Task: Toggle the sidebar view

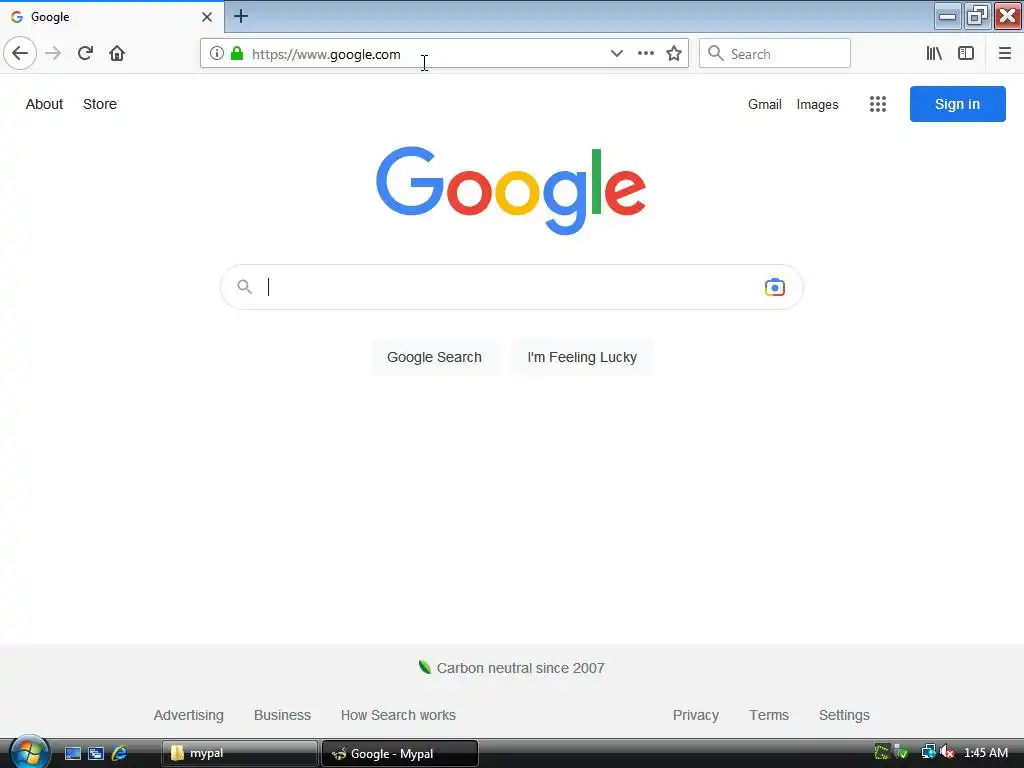Action: coord(966,54)
